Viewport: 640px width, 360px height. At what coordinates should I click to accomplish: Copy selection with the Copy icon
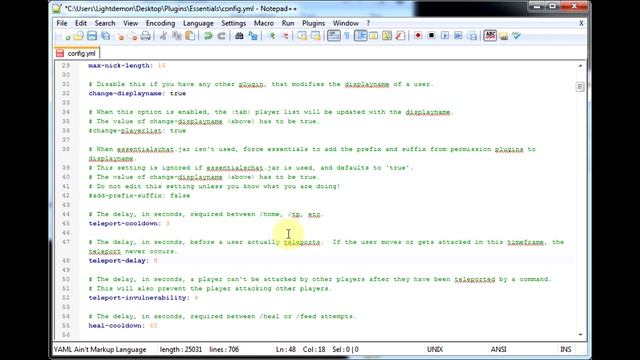(177, 36)
